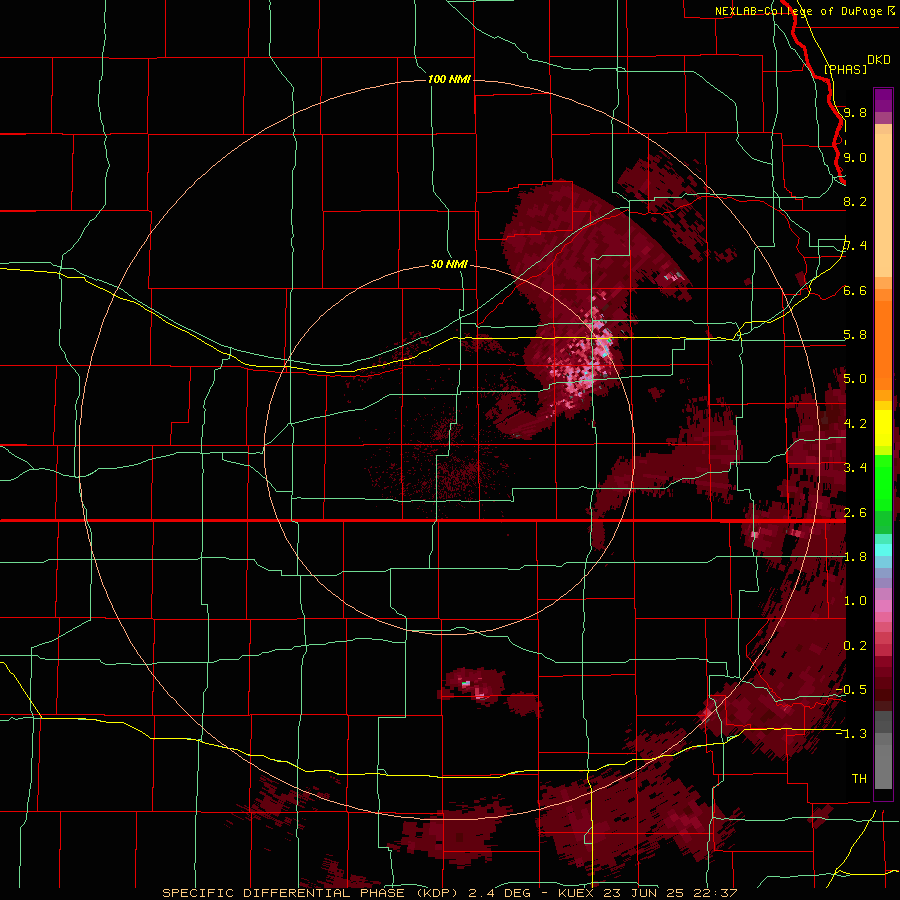Select the 1.0 value on the legend
The image size is (900, 900).
pyautogui.click(x=855, y=601)
